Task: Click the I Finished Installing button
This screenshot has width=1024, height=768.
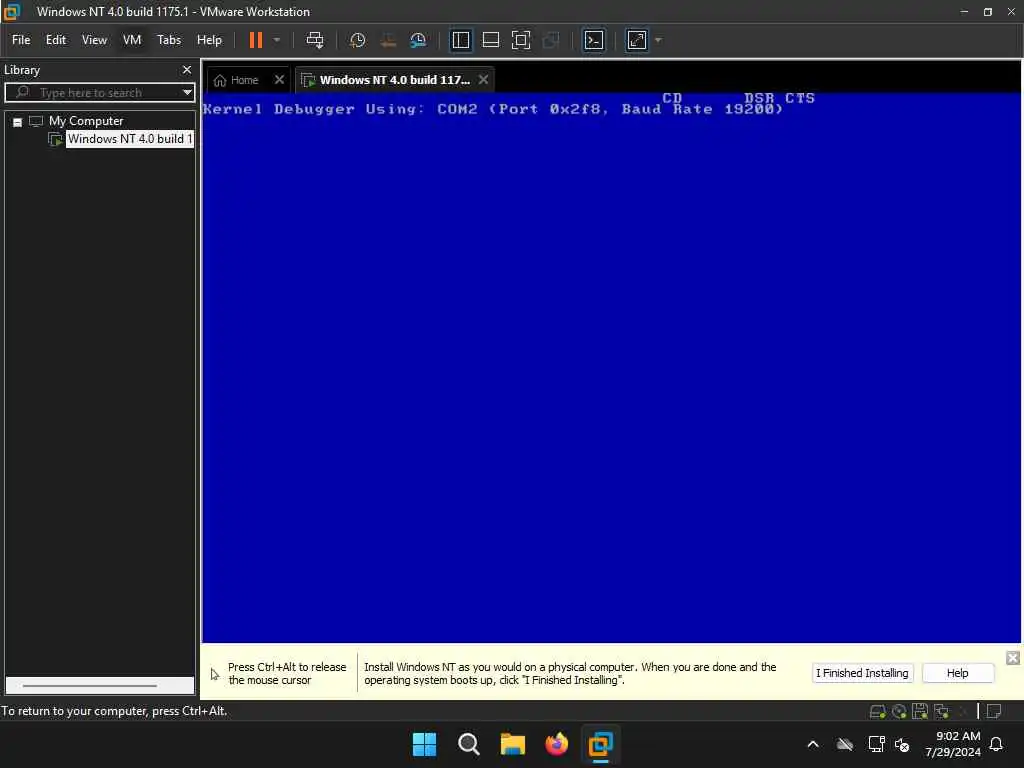Action: 862,673
